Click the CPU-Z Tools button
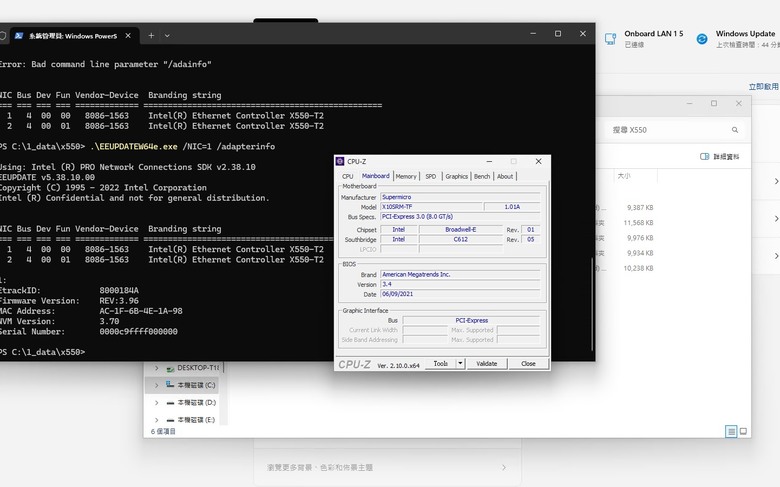 click(x=441, y=364)
